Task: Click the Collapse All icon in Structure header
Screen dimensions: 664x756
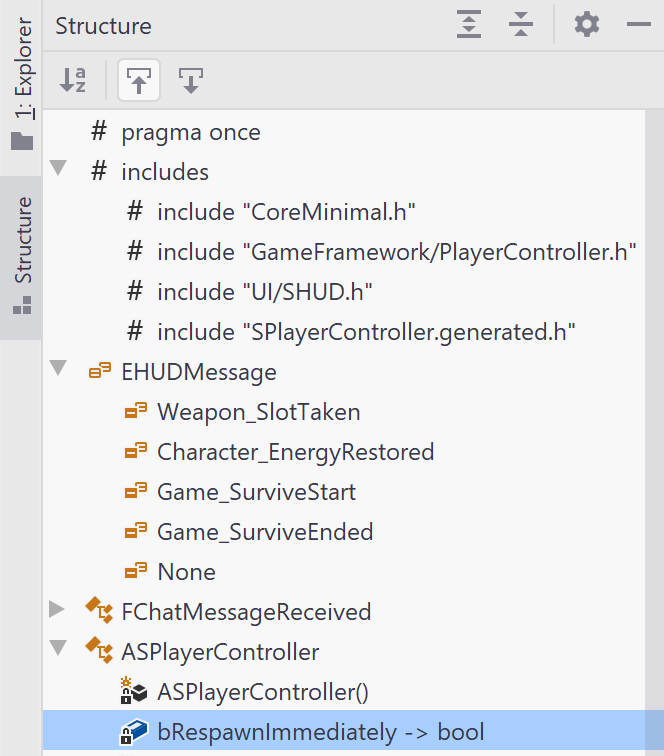Action: point(520,26)
